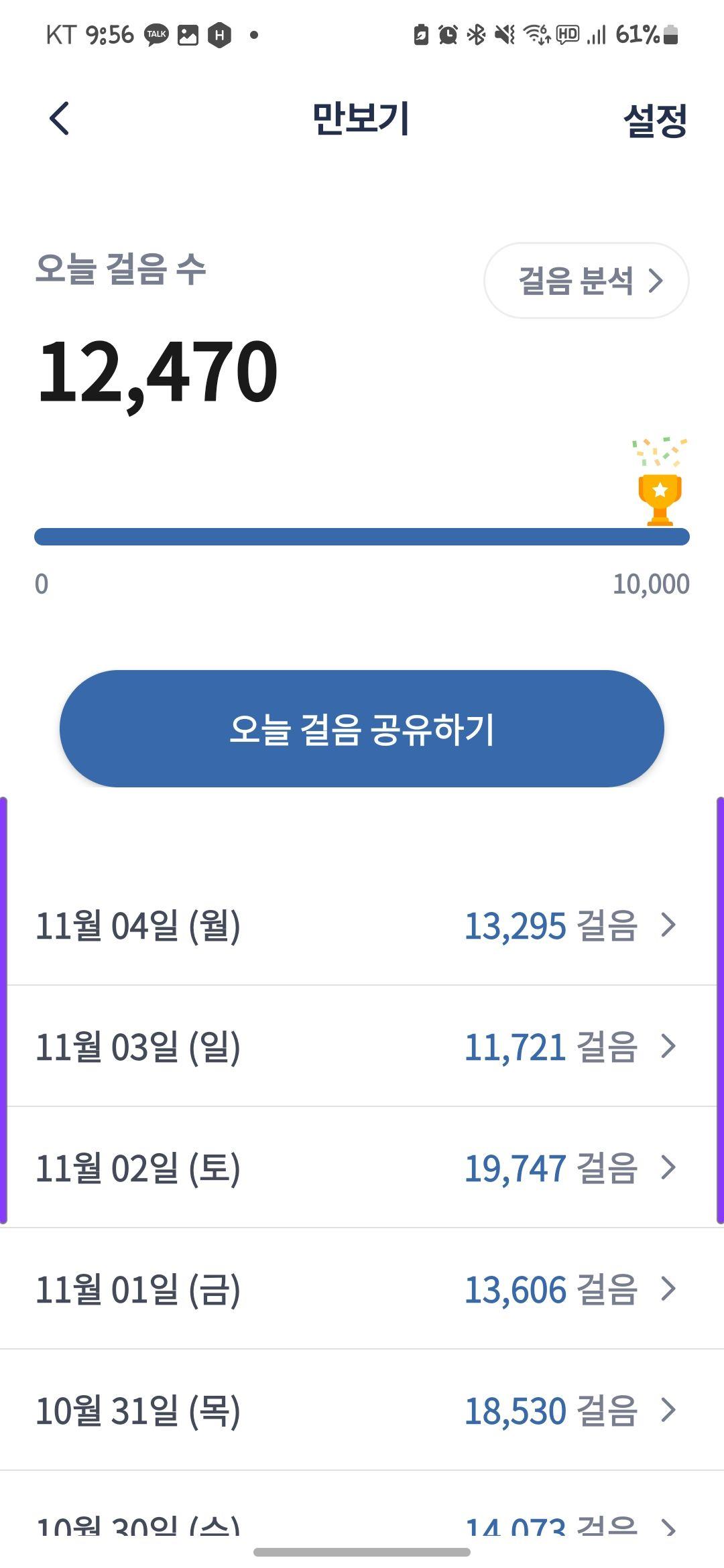
Task: Open 설정 settings
Action: point(655,121)
